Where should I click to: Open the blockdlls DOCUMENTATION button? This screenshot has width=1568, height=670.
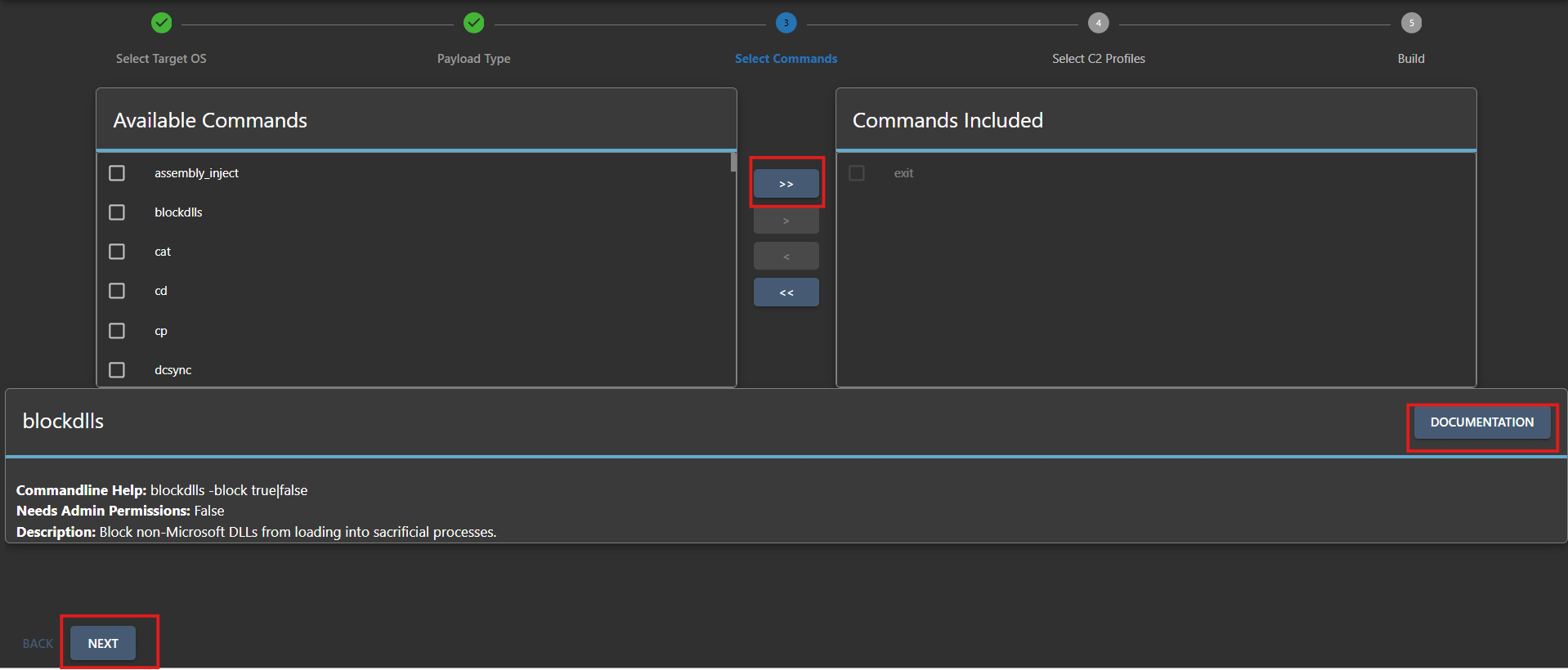click(1482, 422)
